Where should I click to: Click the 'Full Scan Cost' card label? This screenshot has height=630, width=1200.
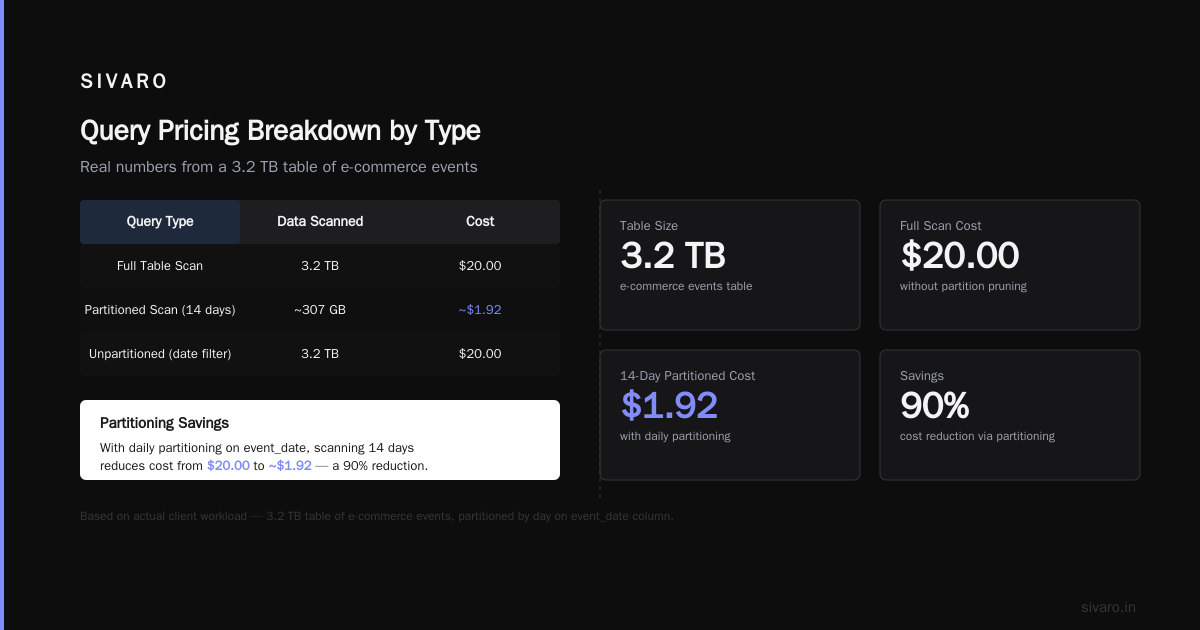click(941, 226)
